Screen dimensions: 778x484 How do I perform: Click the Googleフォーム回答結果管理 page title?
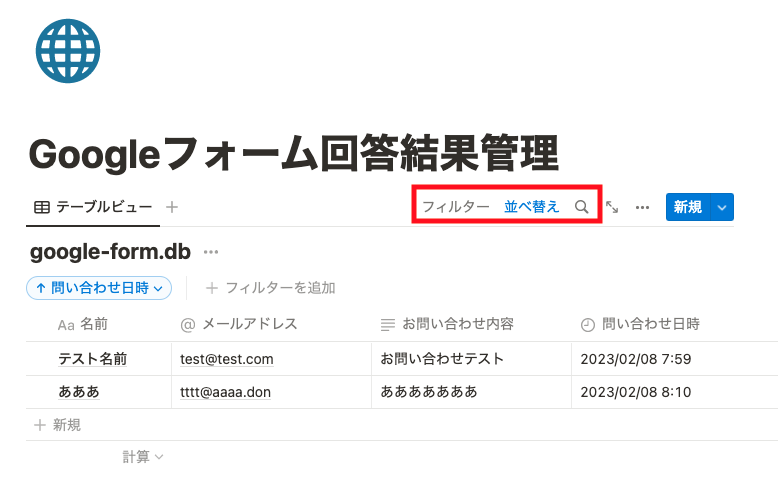click(294, 153)
